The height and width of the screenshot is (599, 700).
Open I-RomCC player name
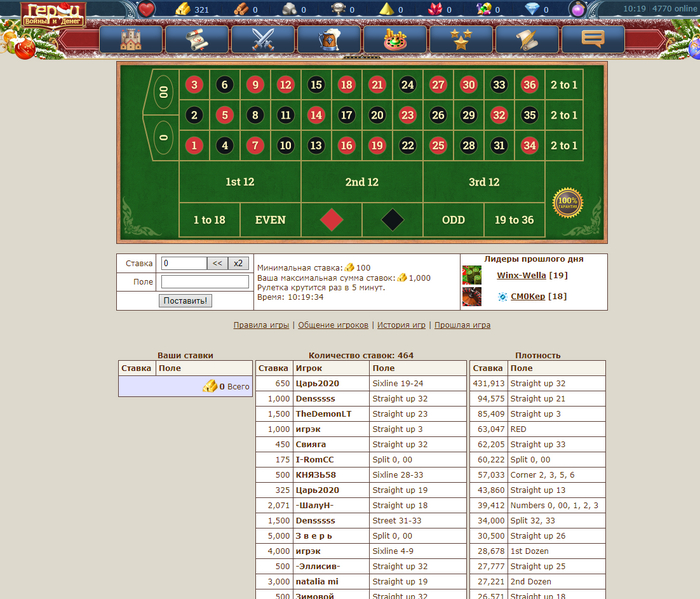pos(315,460)
